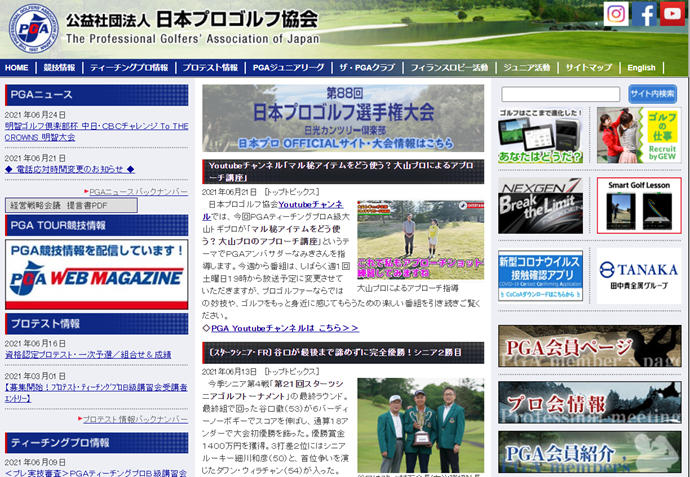The height and width of the screenshot is (477, 690).
Task: Open プロ会情報 banner
Action: [x=590, y=402]
